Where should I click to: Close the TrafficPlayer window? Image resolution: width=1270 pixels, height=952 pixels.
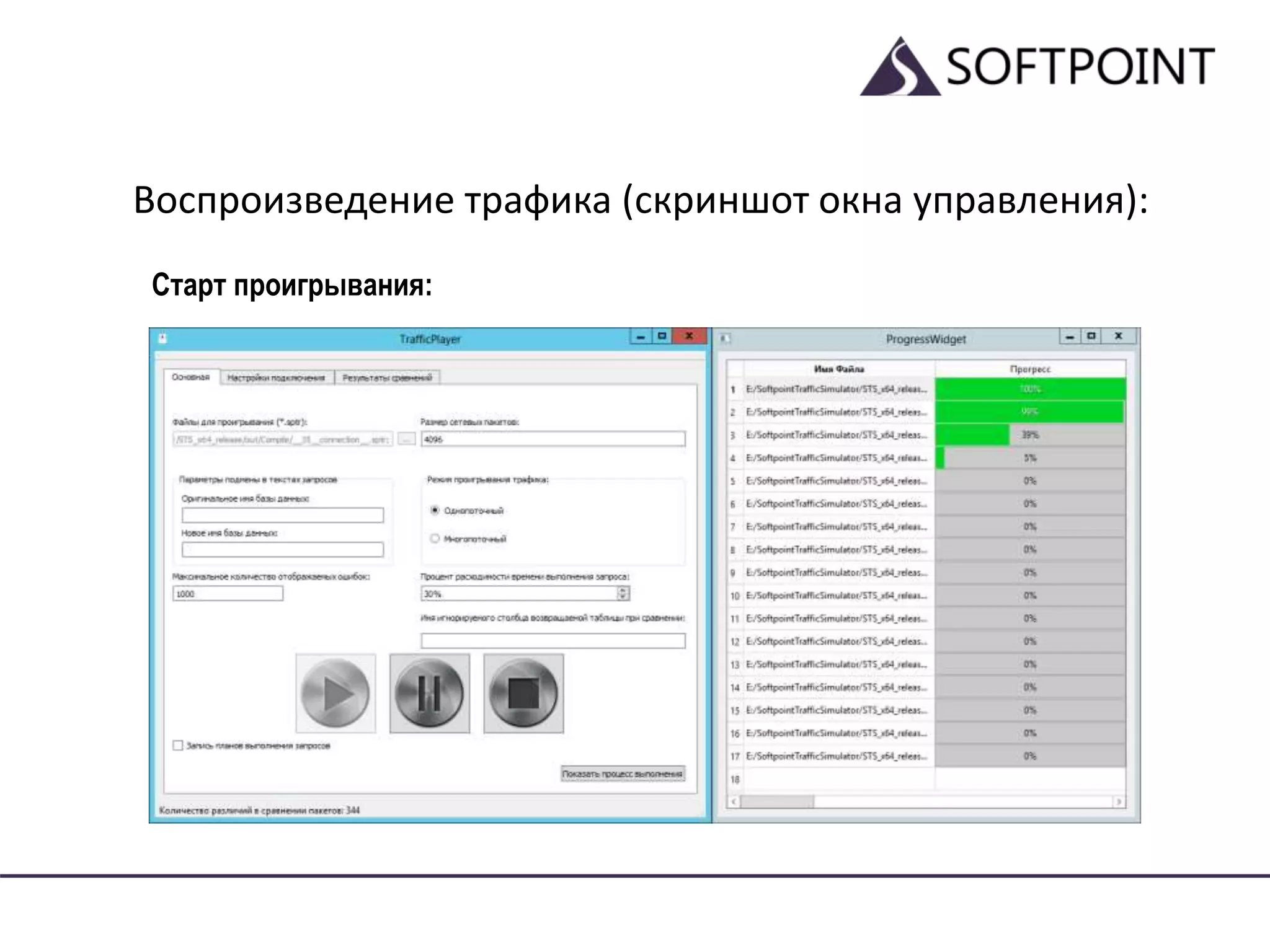coord(689,336)
